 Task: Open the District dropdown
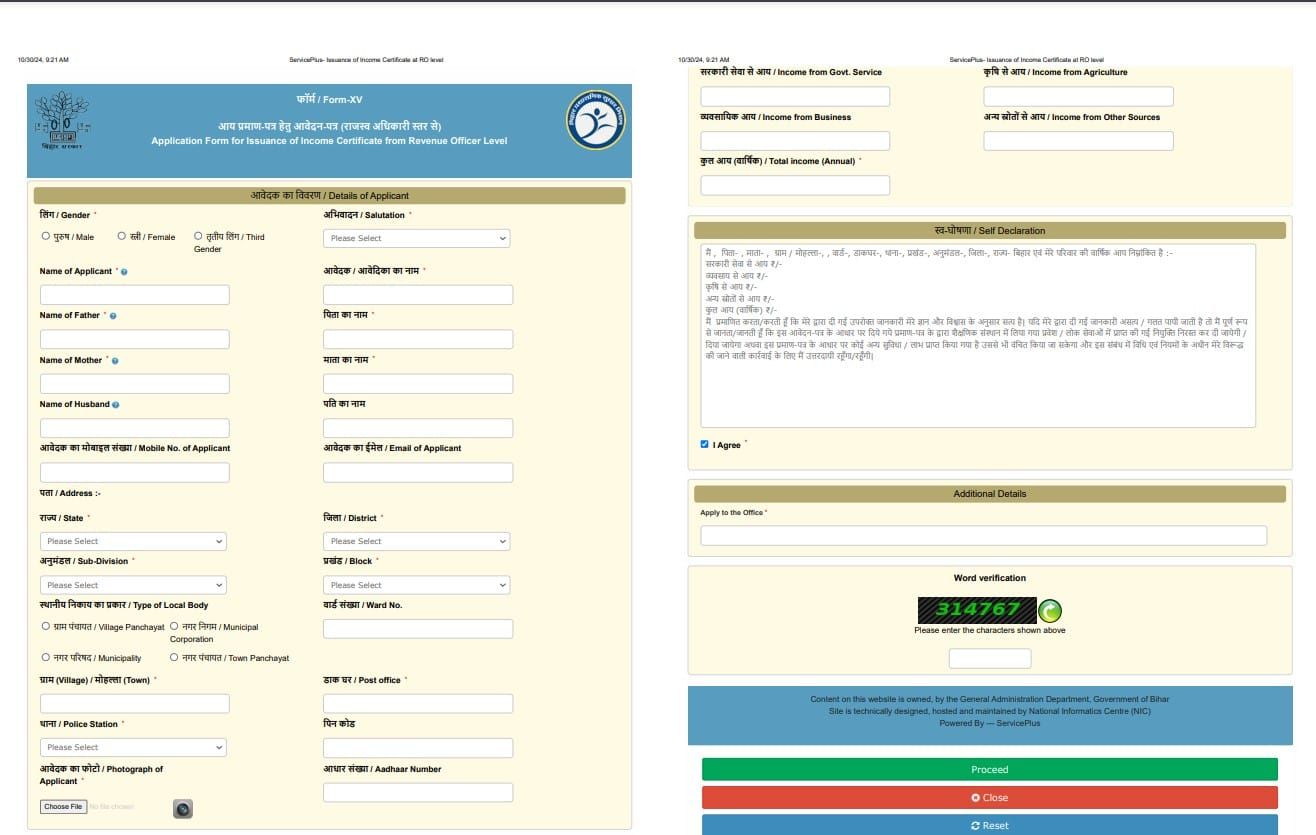click(416, 541)
